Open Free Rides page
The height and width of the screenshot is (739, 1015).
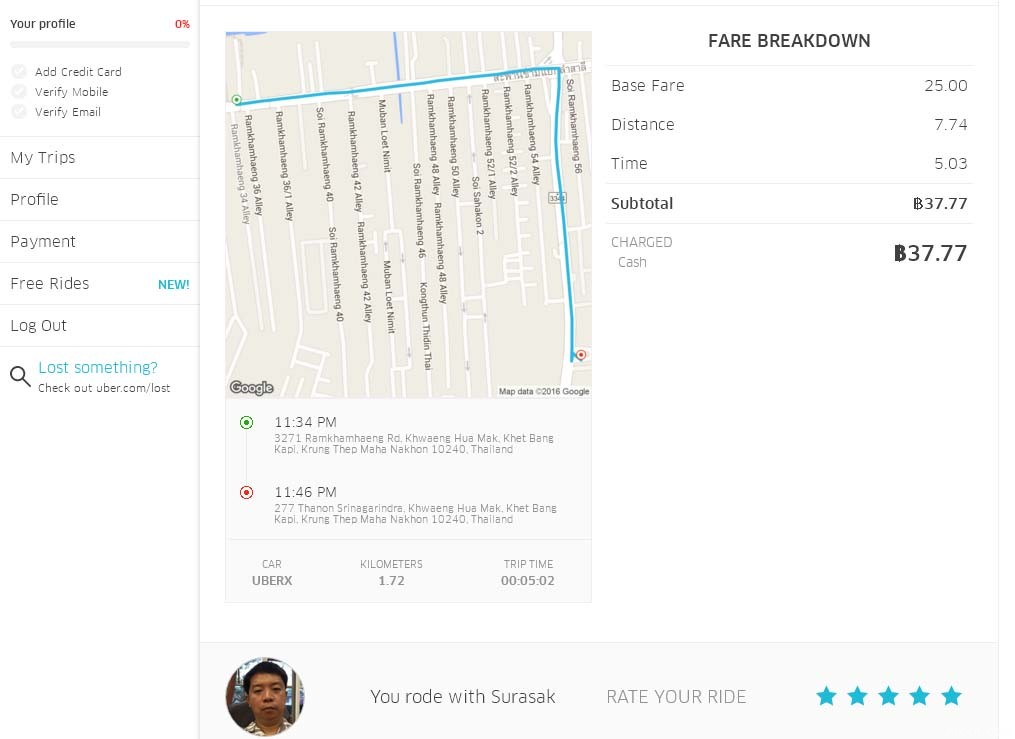click(50, 284)
